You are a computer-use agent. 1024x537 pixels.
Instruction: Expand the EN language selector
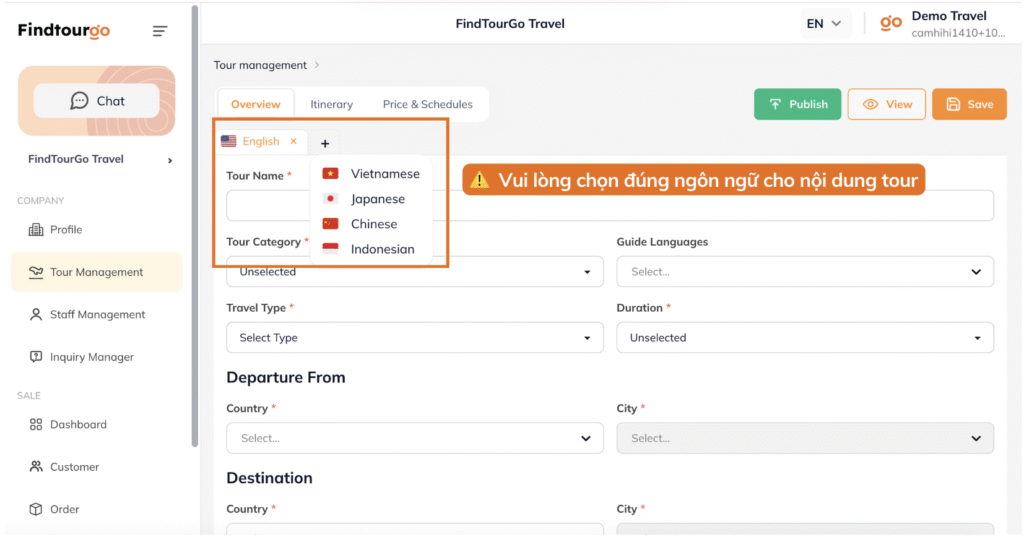point(824,23)
